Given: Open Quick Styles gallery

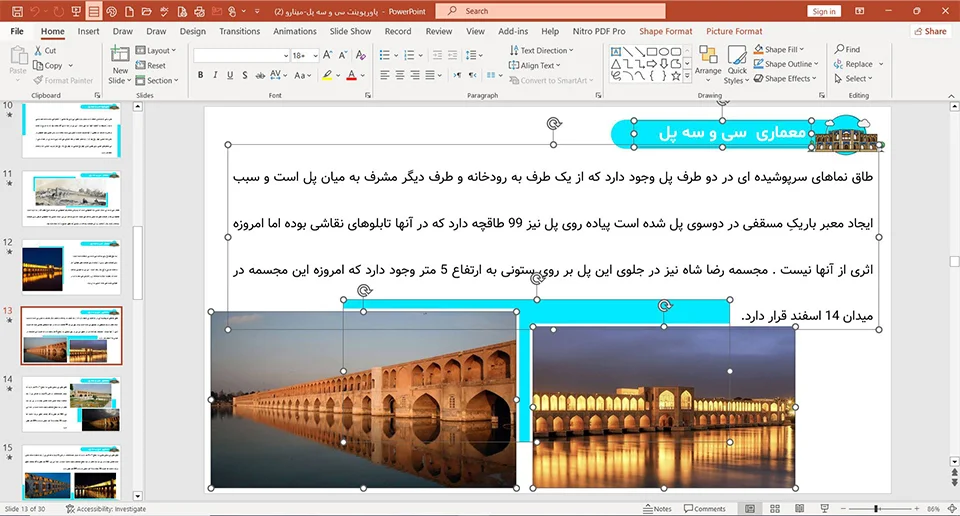Looking at the screenshot, I should 737,65.
